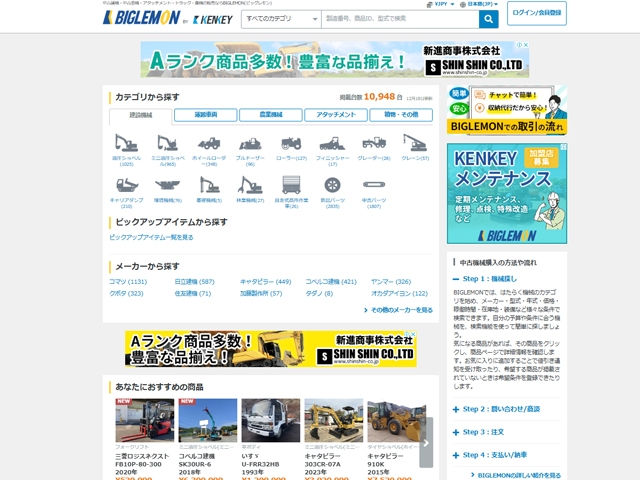Image resolution: width=640 pixels, height=480 pixels.
Task: Click the ログイン/会員登録 button
Action: point(536,13)
